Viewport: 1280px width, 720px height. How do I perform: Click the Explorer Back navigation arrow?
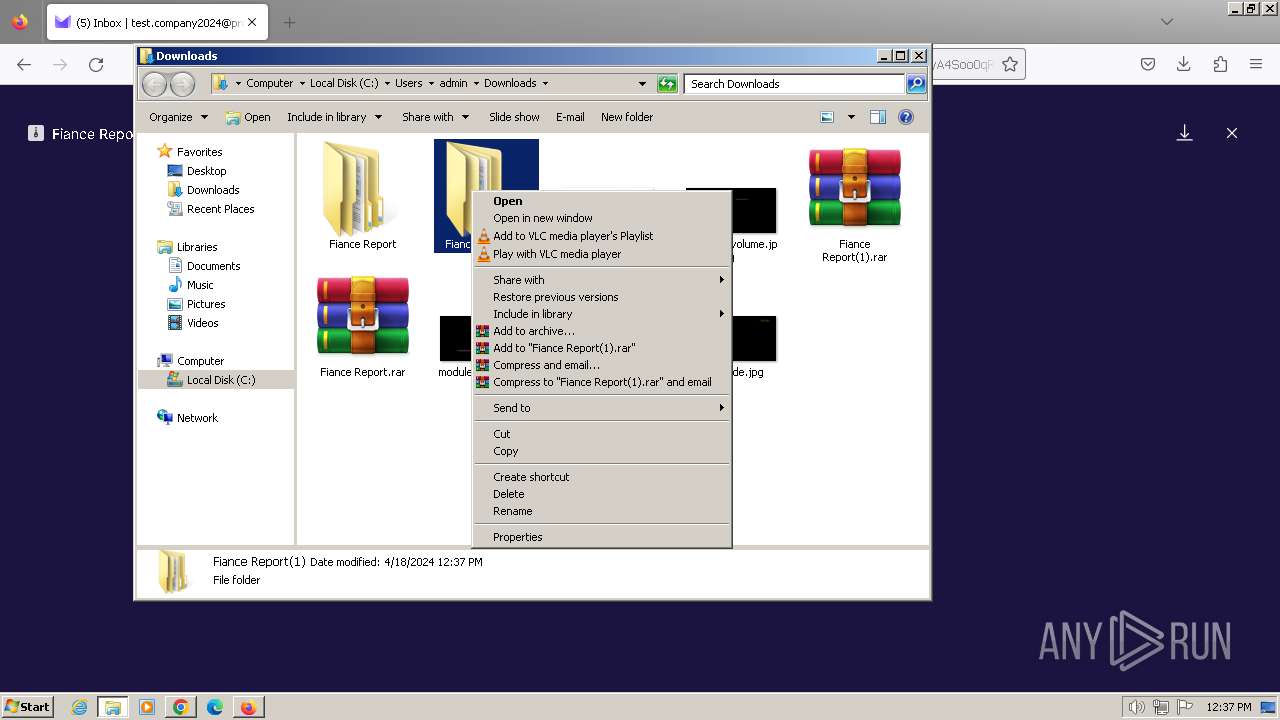(154, 84)
